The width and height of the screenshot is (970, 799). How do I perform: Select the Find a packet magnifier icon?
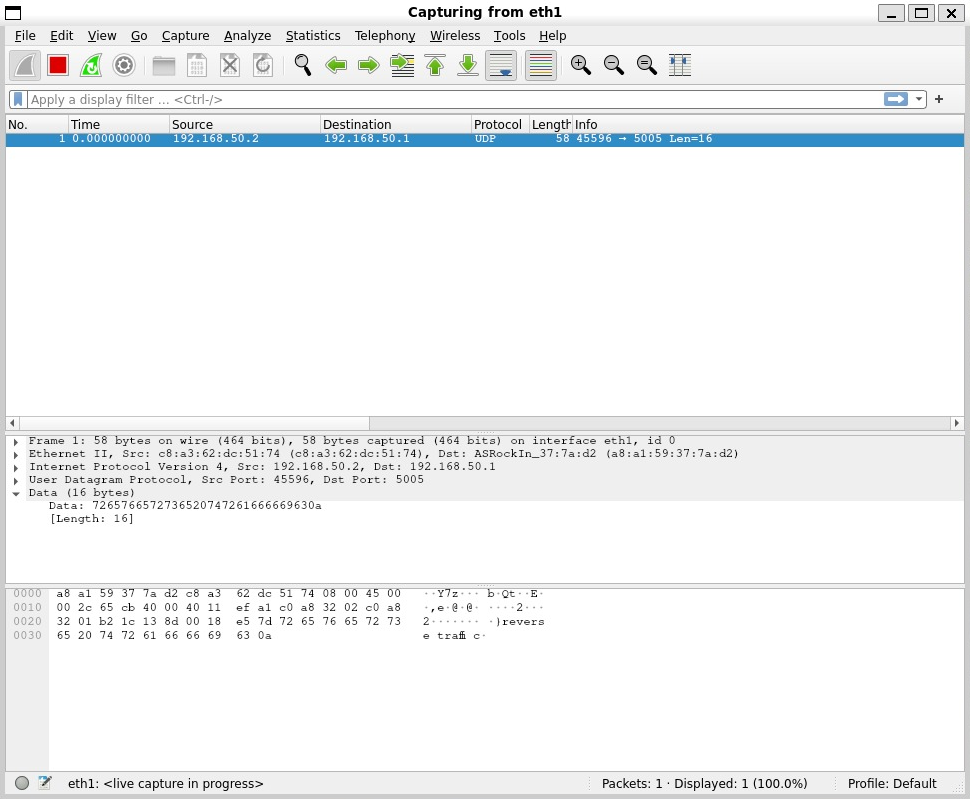coord(301,65)
